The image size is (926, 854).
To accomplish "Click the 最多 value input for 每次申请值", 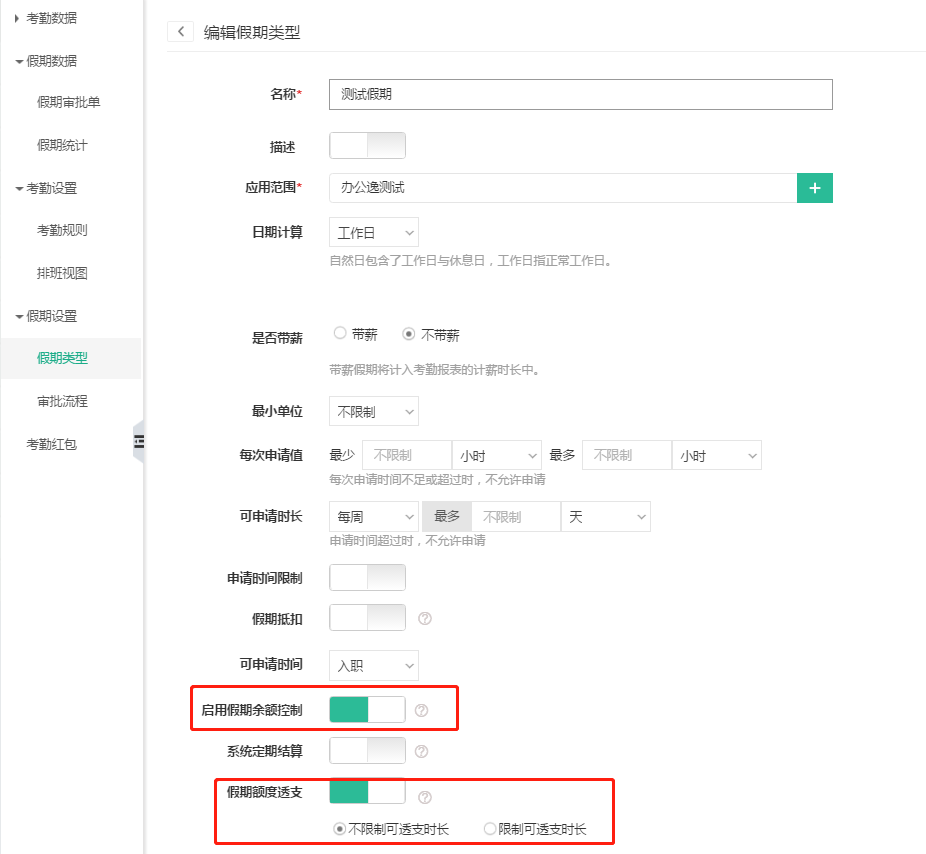I will pyautogui.click(x=627, y=455).
